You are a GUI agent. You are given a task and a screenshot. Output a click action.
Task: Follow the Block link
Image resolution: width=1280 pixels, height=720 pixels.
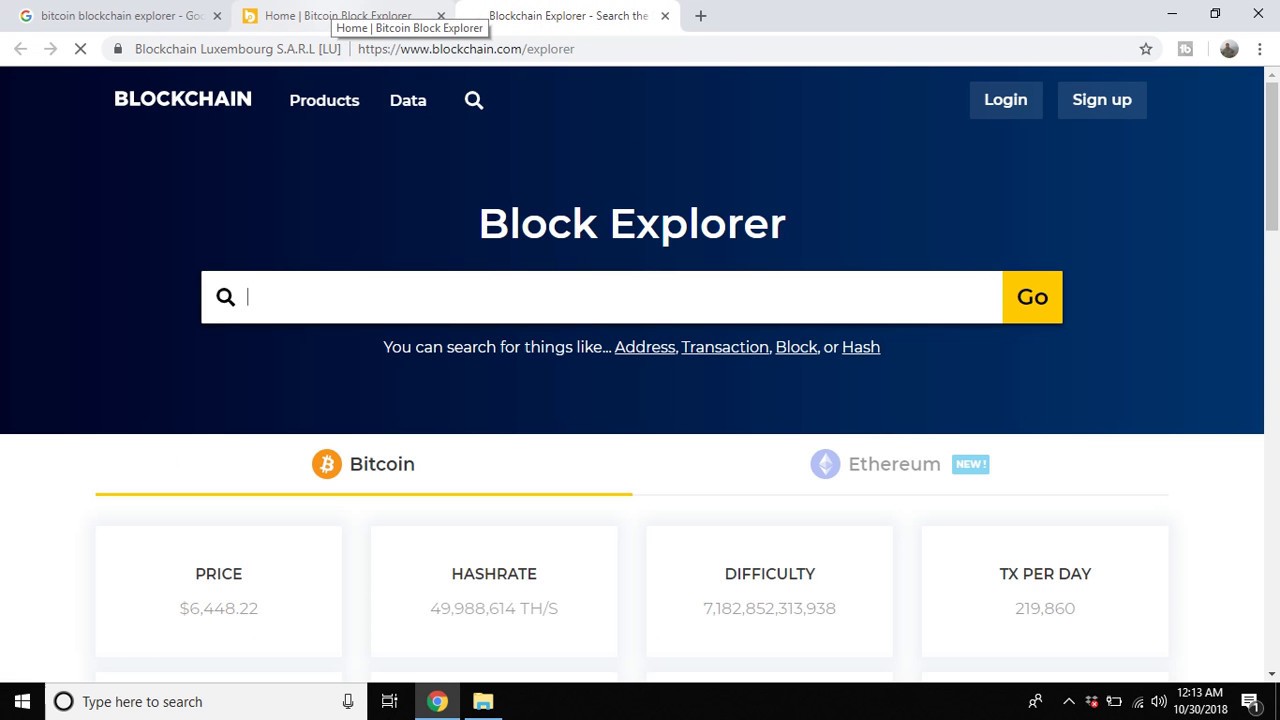point(796,347)
